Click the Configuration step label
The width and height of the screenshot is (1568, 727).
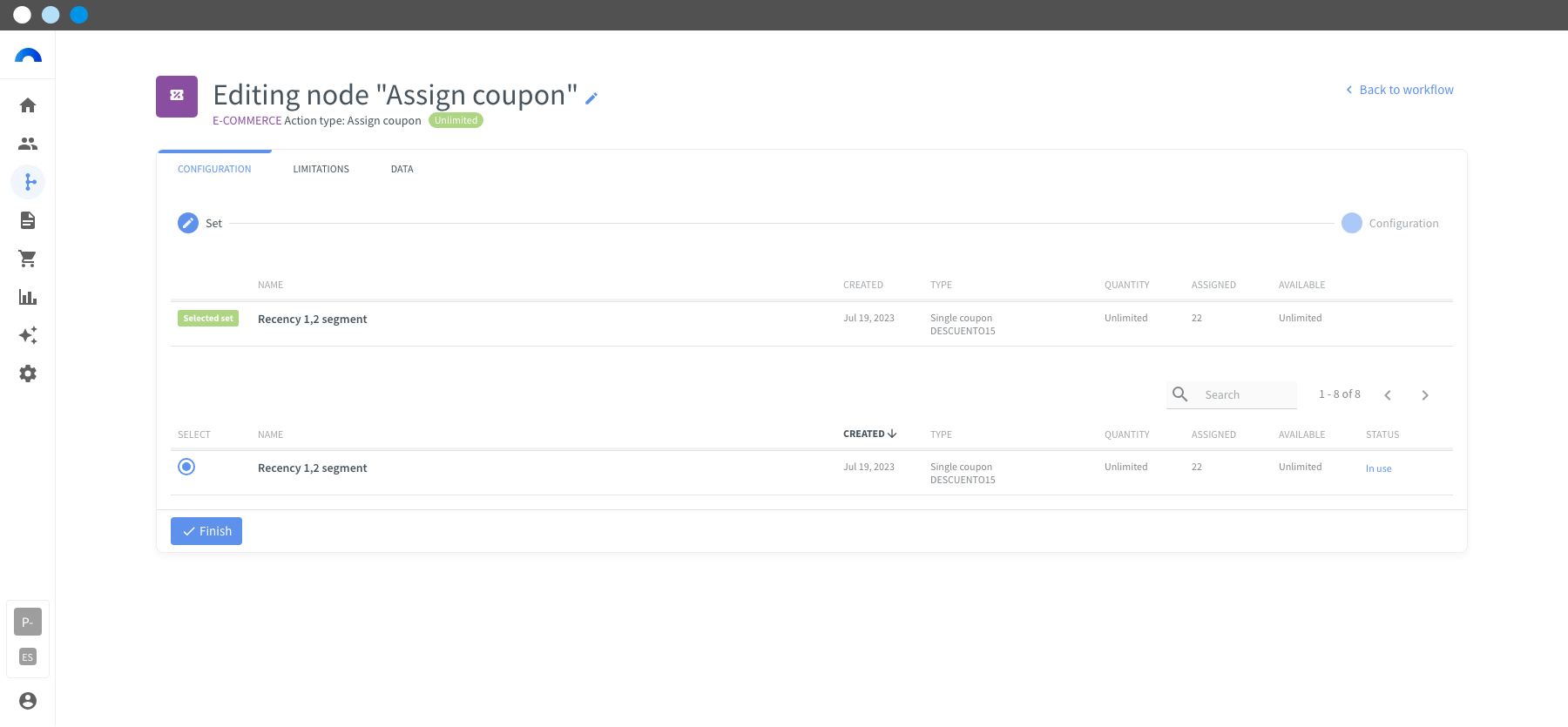click(1403, 224)
